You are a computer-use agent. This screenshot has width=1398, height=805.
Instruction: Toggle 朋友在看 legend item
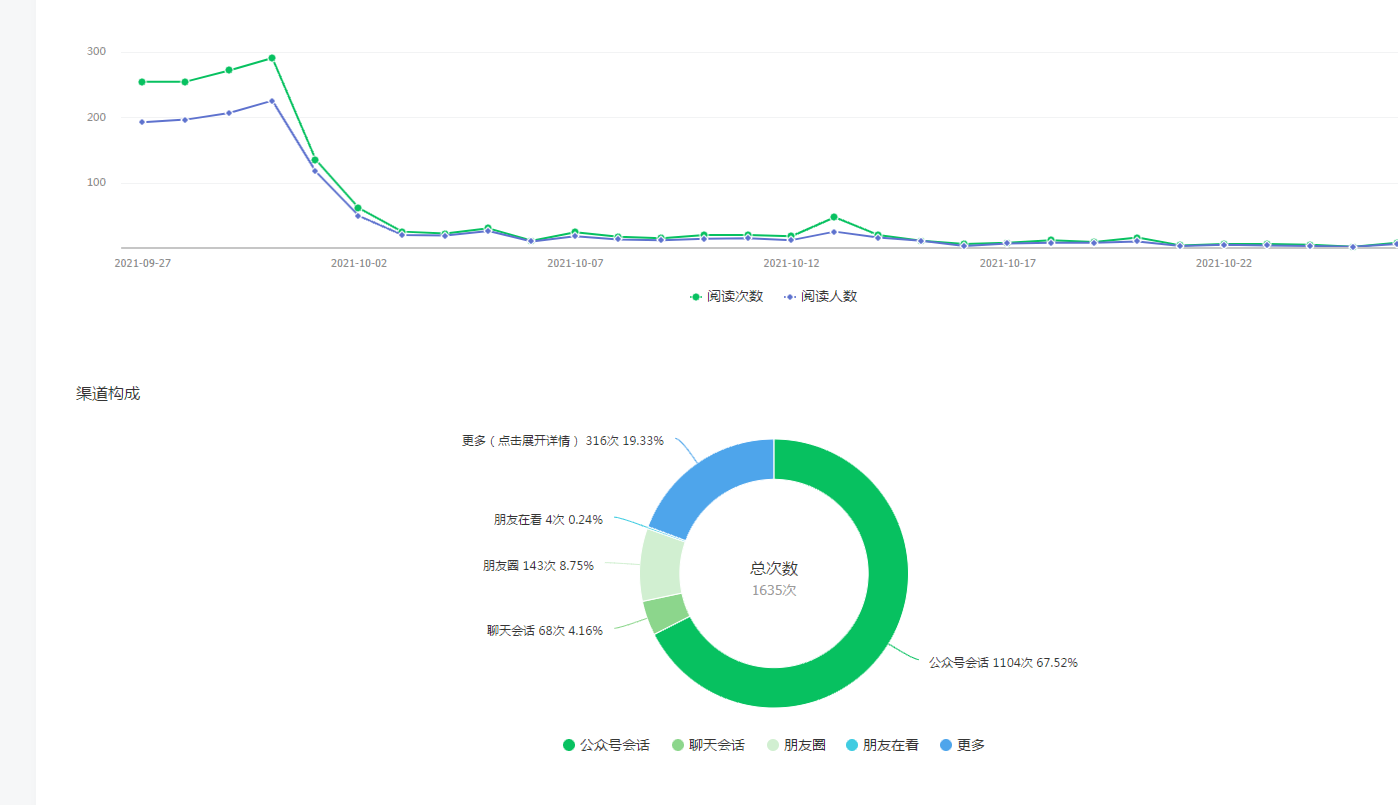click(x=881, y=745)
